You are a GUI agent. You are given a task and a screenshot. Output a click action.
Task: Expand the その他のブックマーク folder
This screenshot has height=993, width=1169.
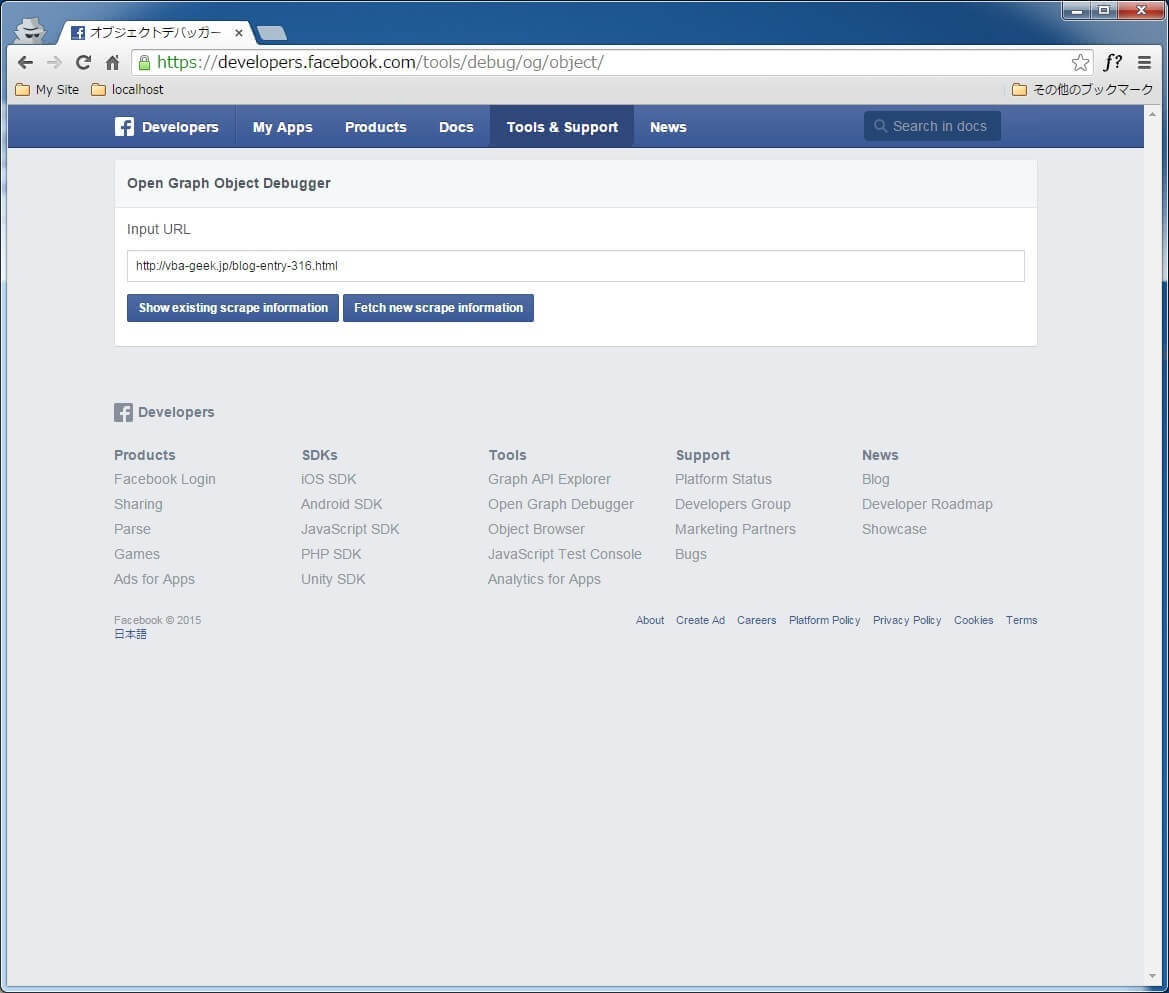[x=1082, y=90]
